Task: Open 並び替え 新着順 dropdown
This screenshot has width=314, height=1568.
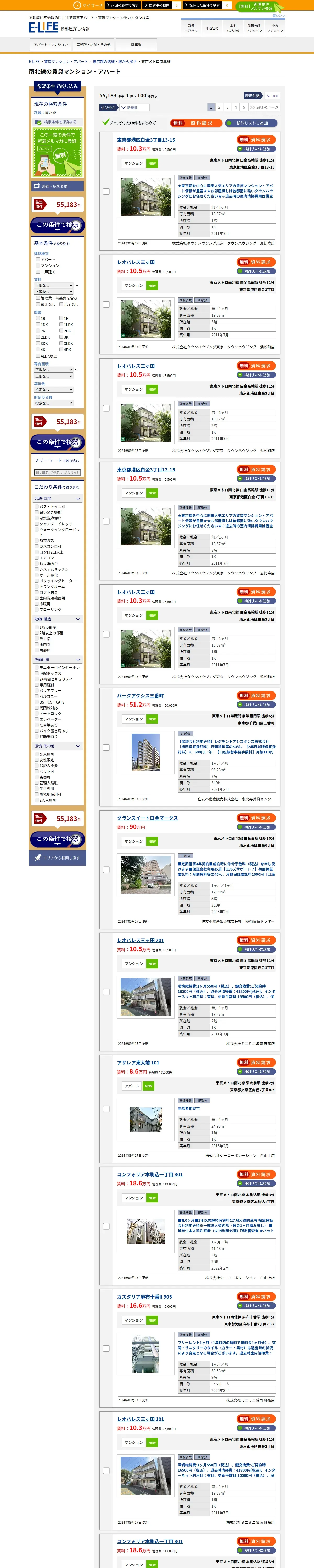Action: coord(134,108)
